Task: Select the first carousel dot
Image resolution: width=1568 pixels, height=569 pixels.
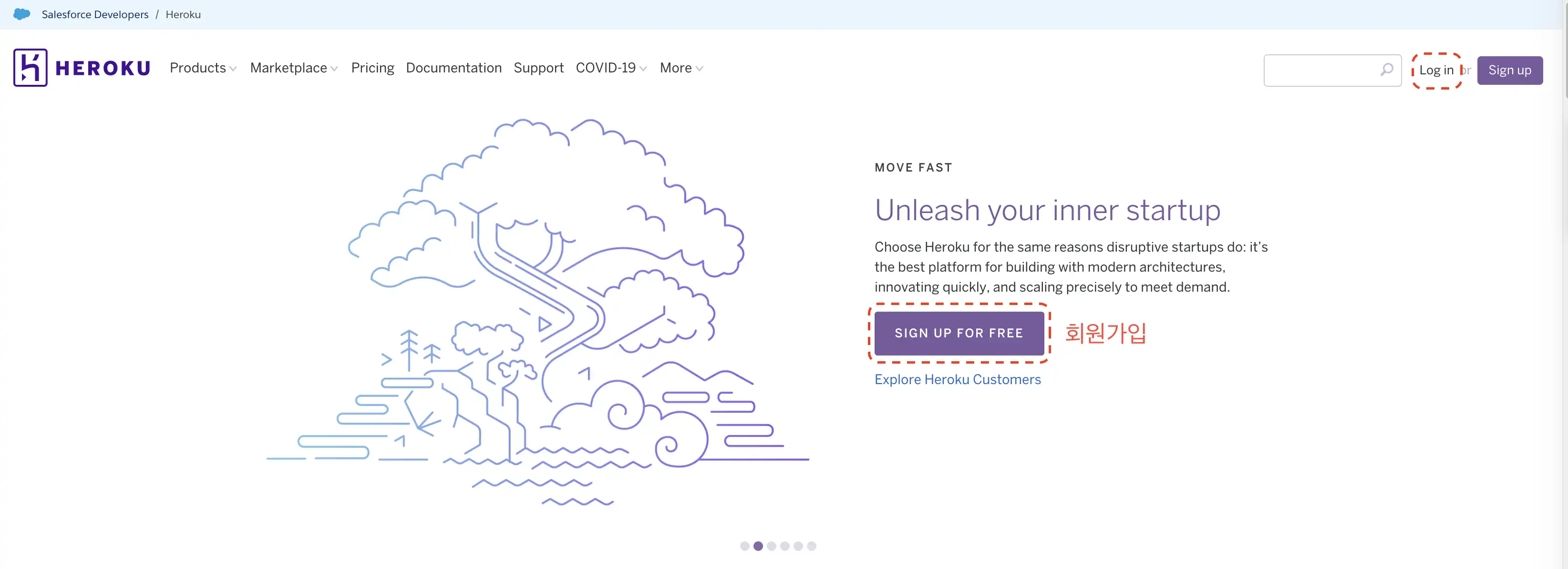Action: (x=744, y=546)
